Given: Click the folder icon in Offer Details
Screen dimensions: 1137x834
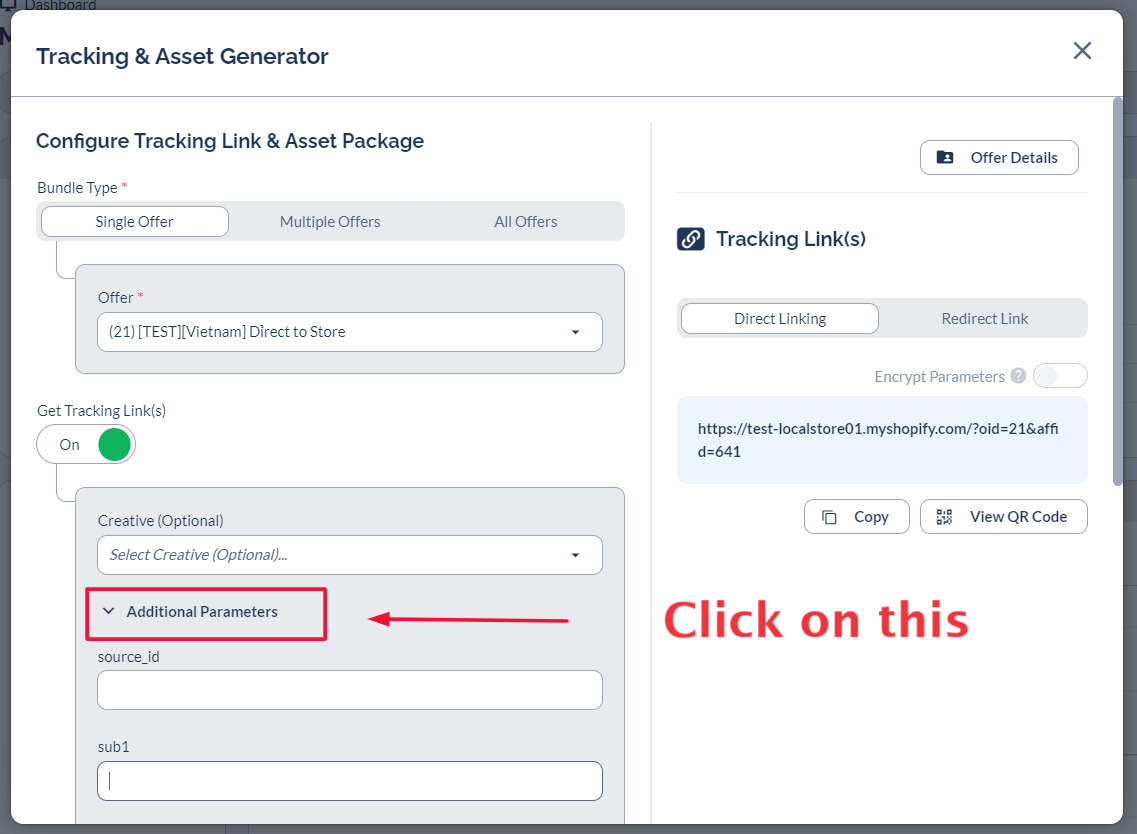Looking at the screenshot, I should (x=945, y=158).
